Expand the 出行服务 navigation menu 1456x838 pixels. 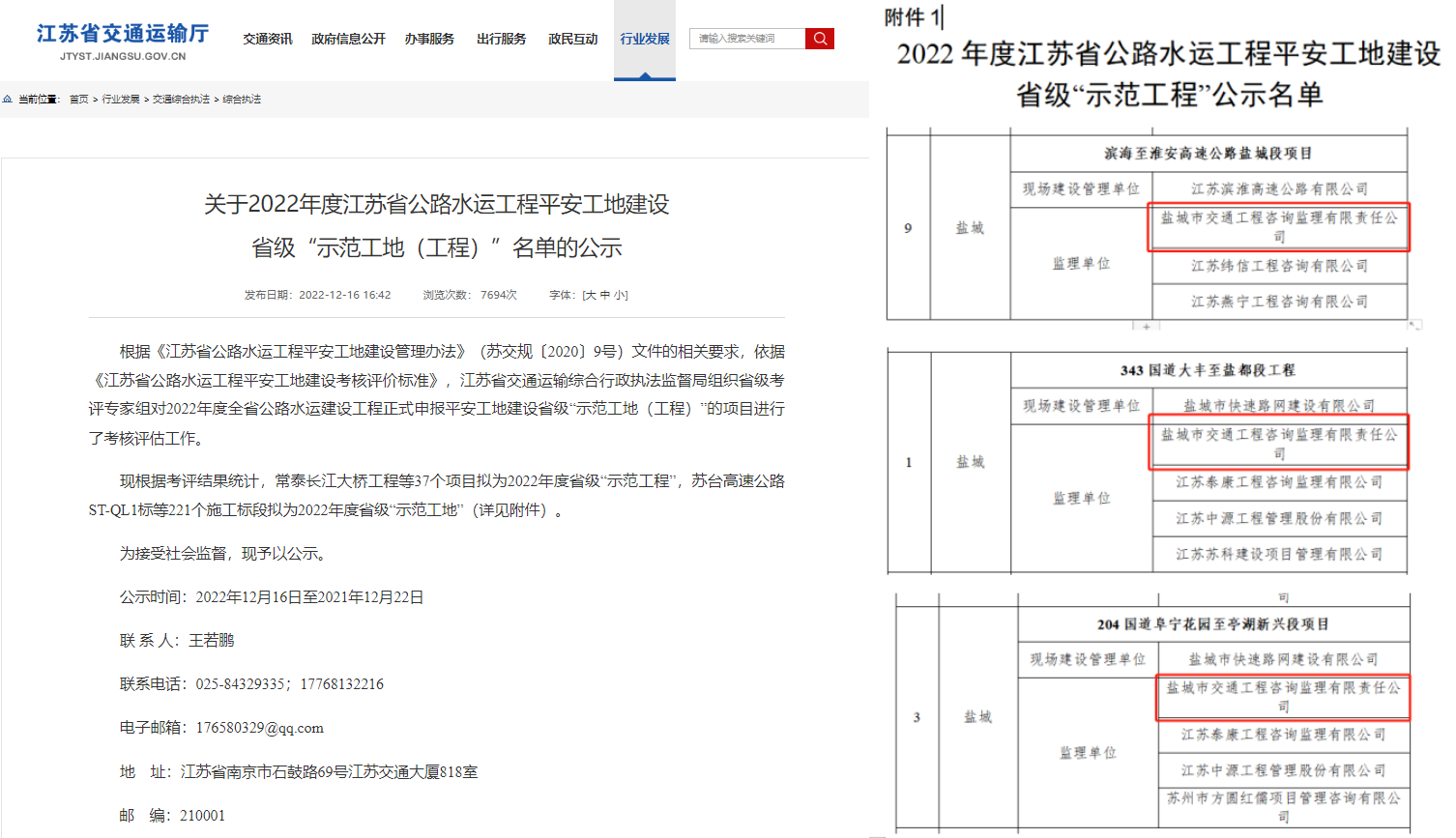tap(501, 39)
